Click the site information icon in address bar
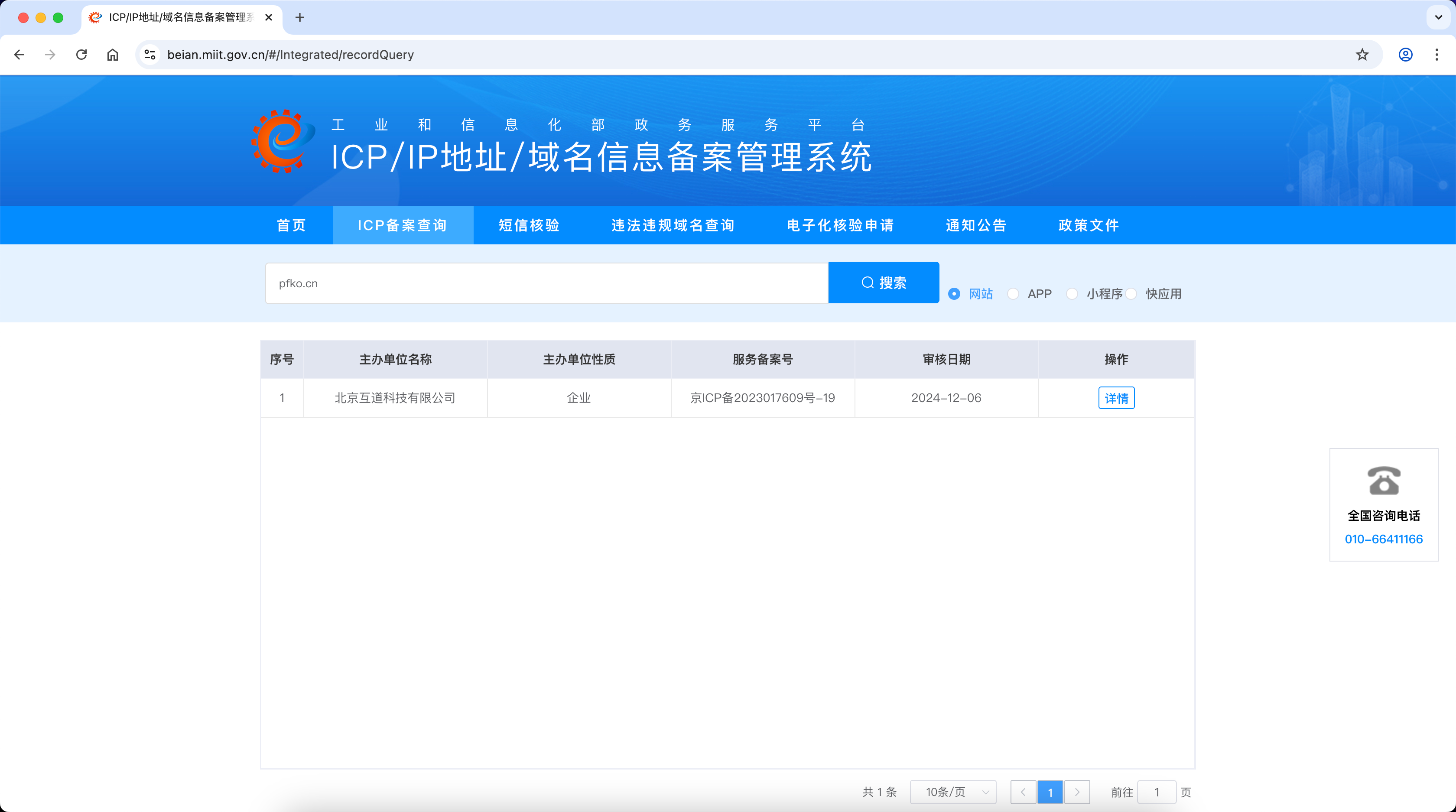 pos(150,54)
